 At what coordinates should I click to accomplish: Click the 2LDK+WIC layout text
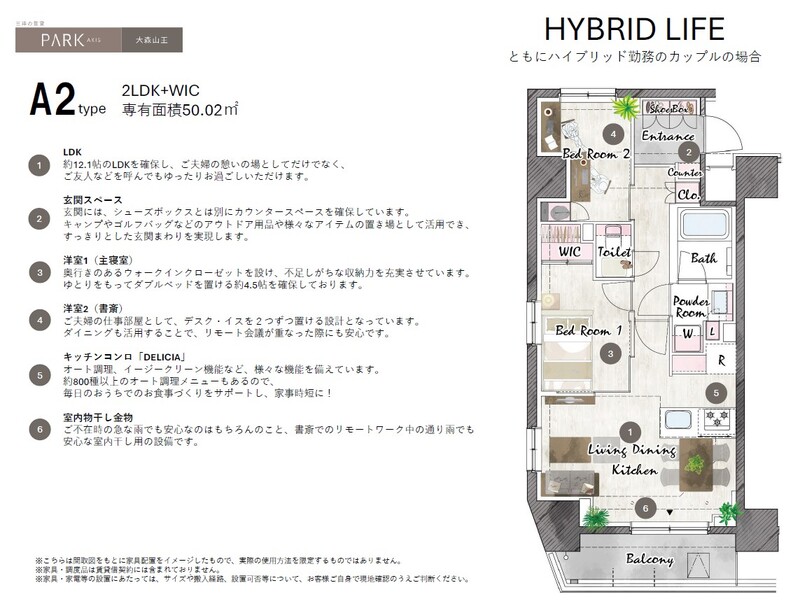pos(160,90)
